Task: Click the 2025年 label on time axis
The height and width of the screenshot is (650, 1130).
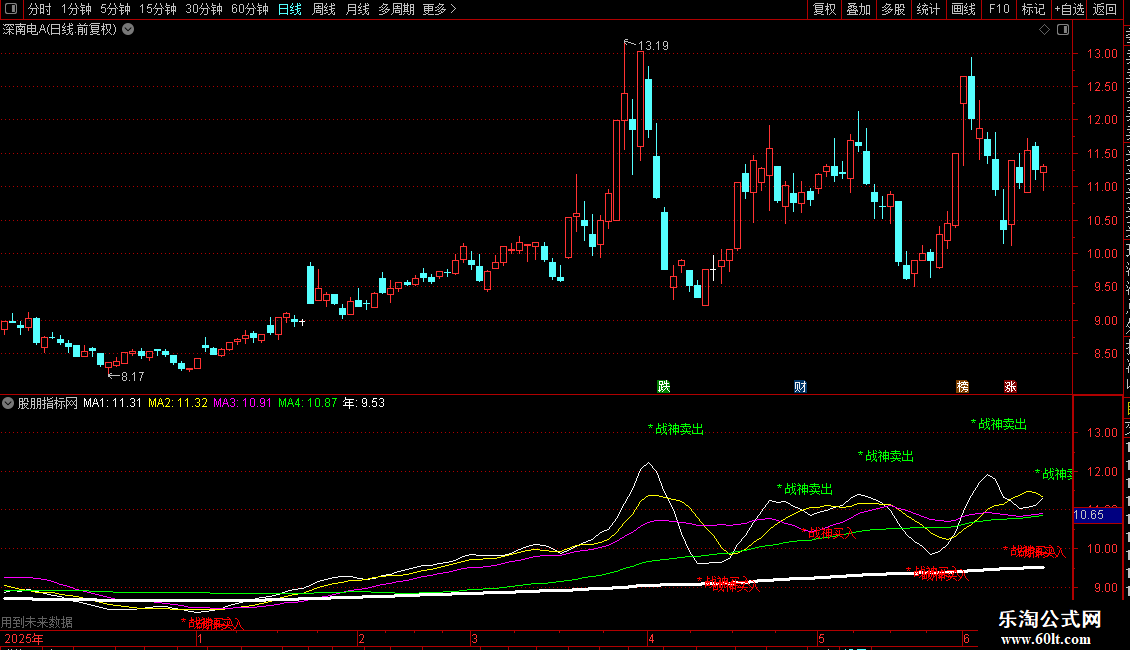Action: coord(24,639)
